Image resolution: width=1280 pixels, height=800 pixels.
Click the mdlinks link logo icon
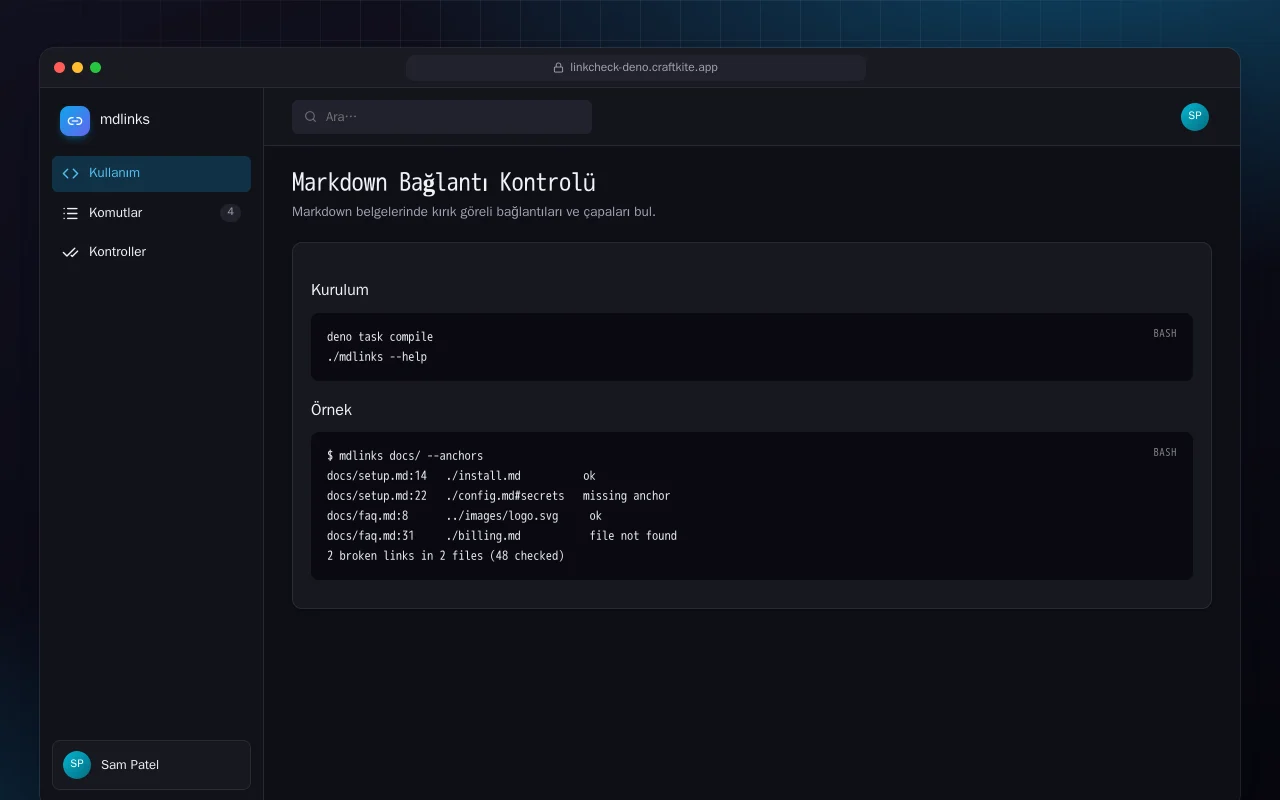coord(75,121)
